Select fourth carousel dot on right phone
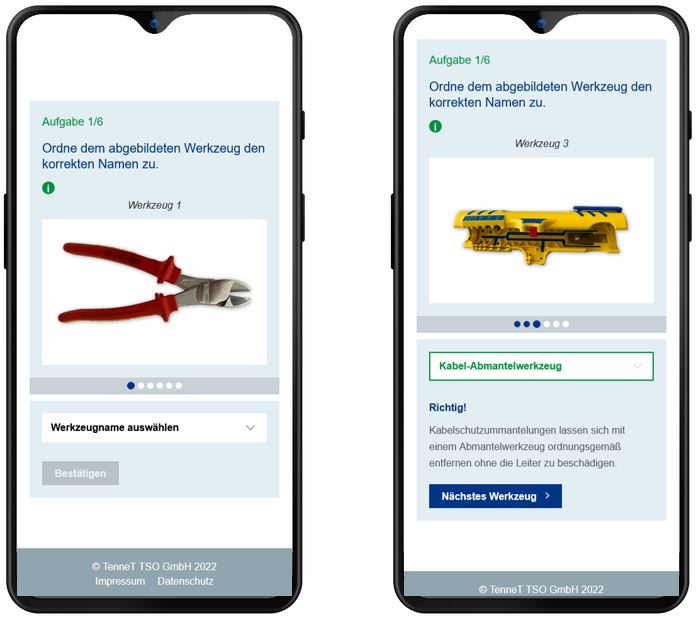The width and height of the screenshot is (696, 620). pyautogui.click(x=547, y=324)
